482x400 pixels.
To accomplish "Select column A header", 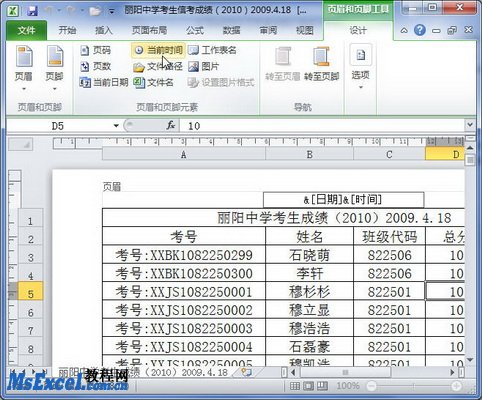I will 184,154.
